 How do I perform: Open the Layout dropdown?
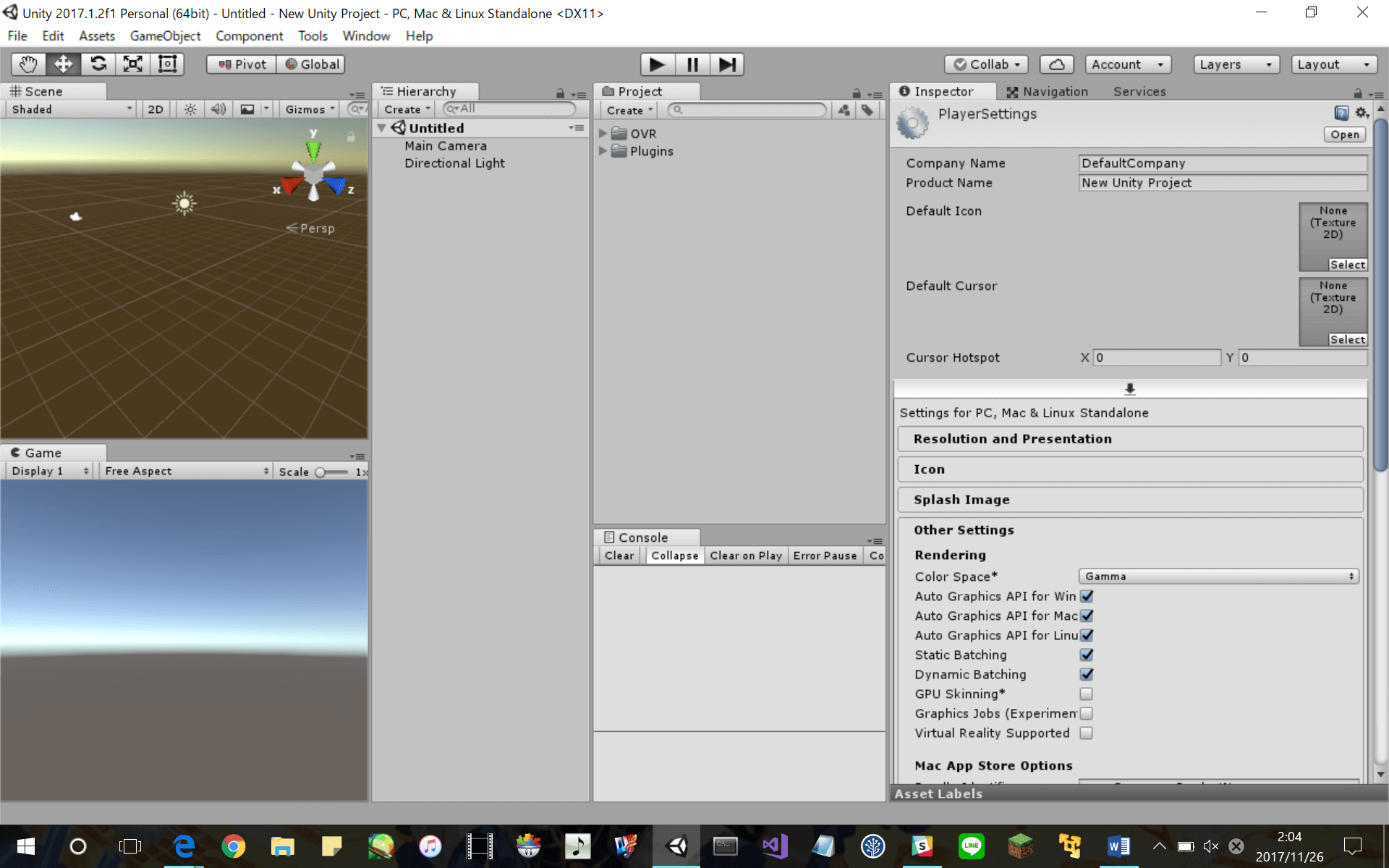1334,64
